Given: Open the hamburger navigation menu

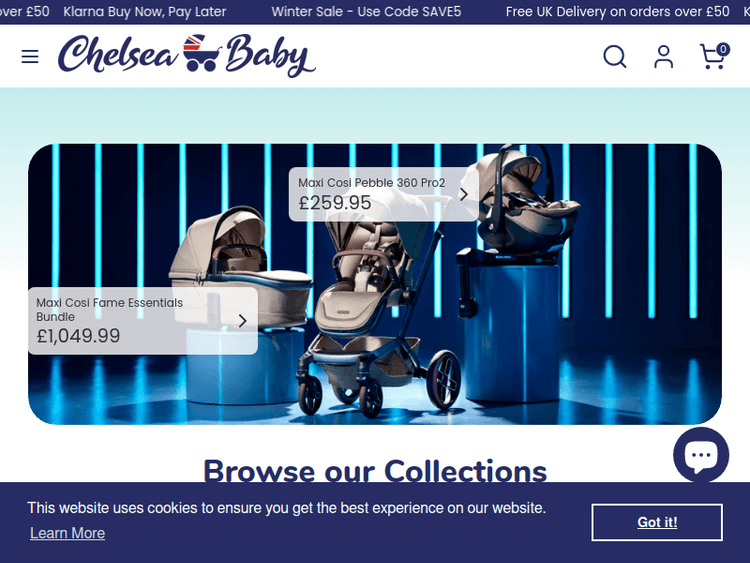Looking at the screenshot, I should (30, 56).
